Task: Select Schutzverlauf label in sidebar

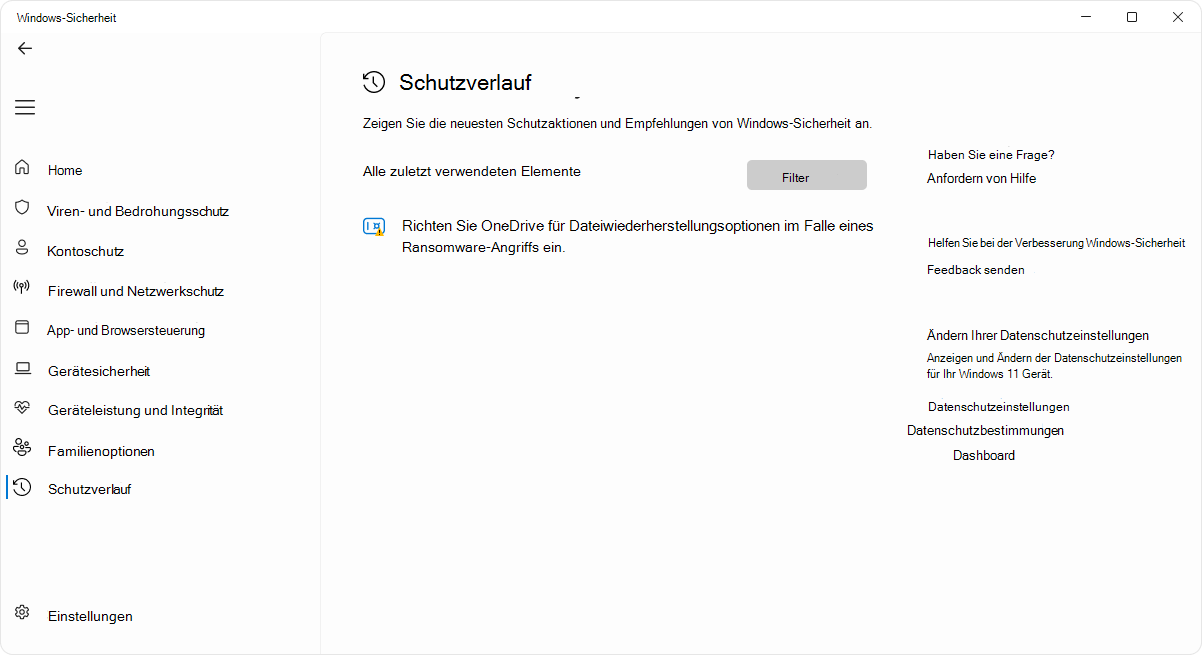Action: pos(90,489)
